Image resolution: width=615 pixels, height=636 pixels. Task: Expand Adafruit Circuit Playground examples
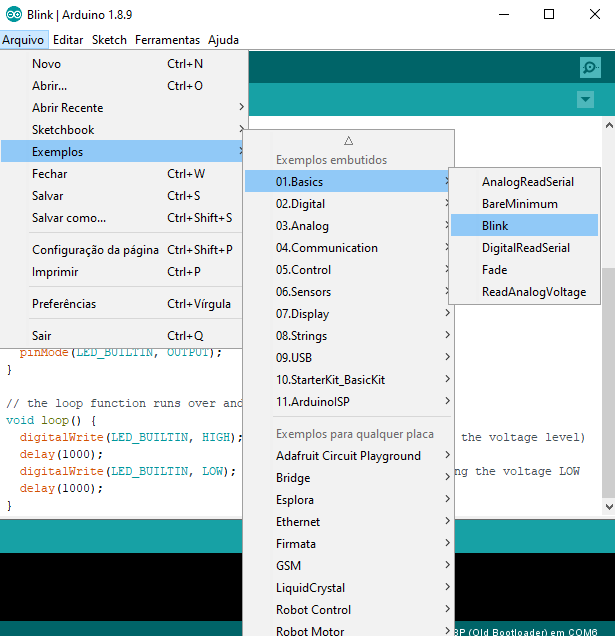click(x=348, y=456)
